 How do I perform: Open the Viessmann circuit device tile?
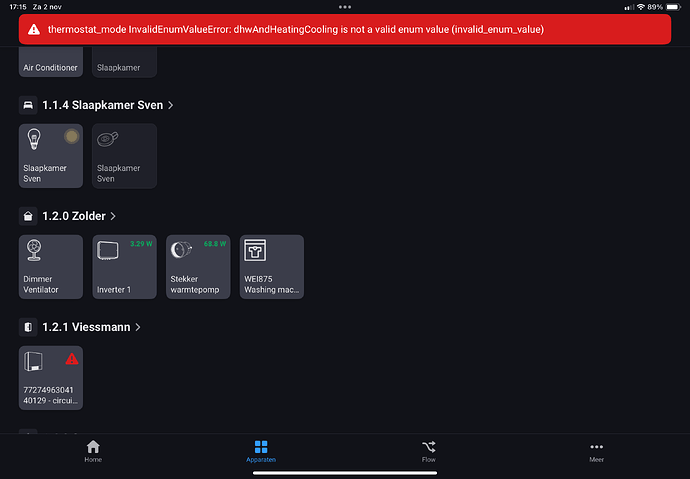click(51, 378)
